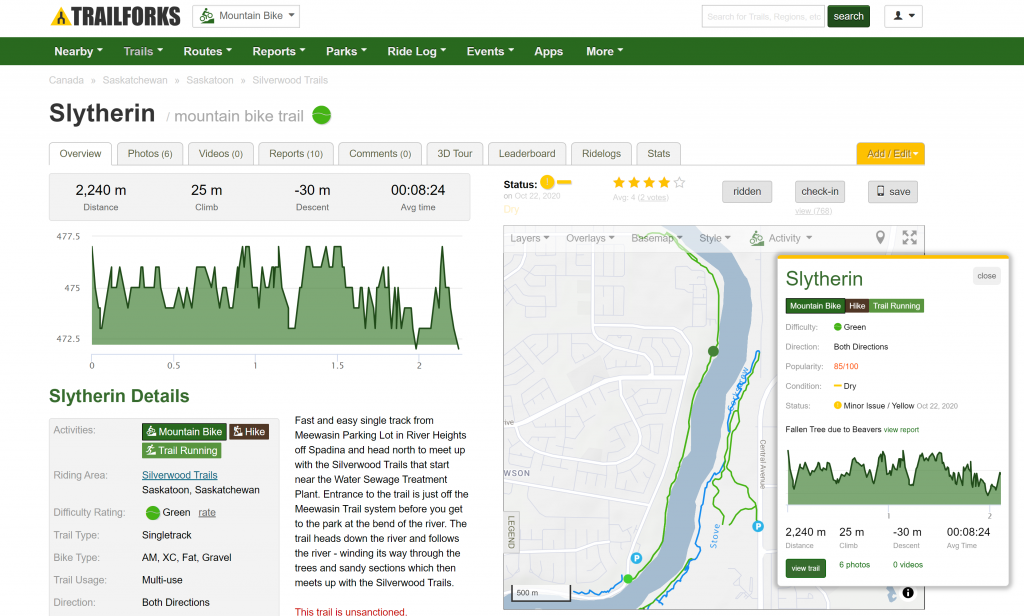1024x616 pixels.
Task: Expand the Events menu
Action: click(490, 52)
